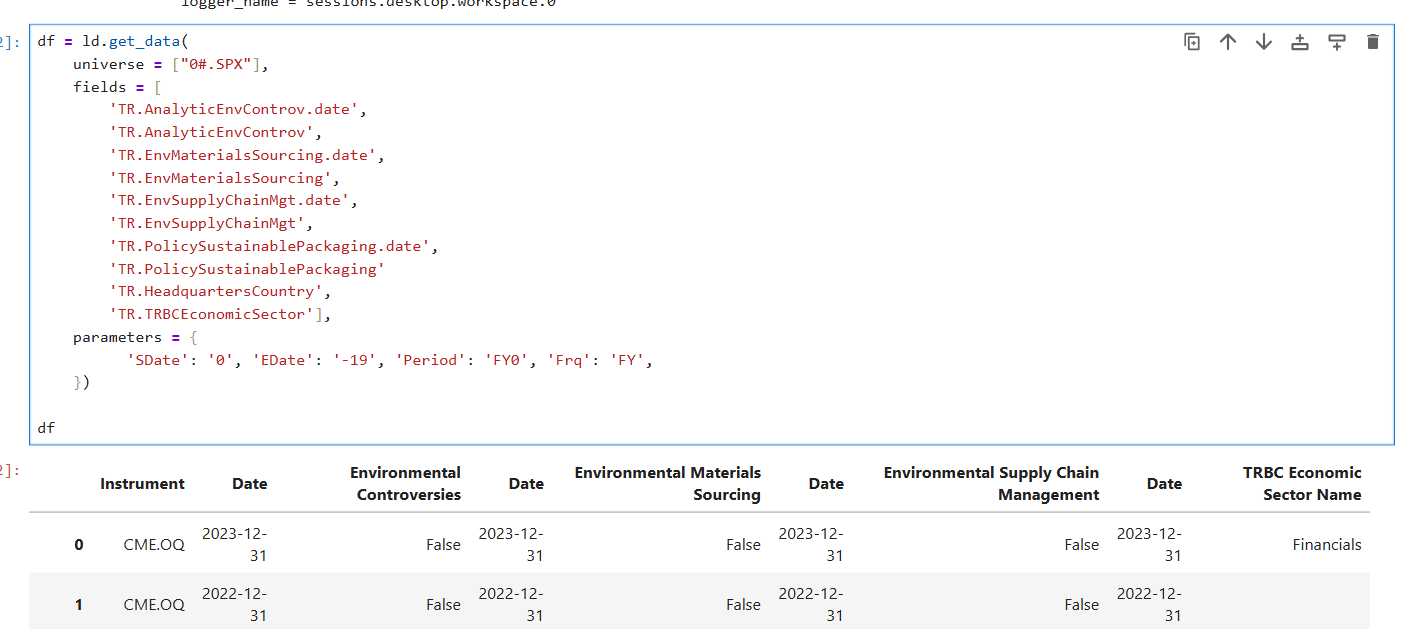Select the Environmental Controversies column header
The image size is (1404, 629).
pyautogui.click(x=405, y=483)
